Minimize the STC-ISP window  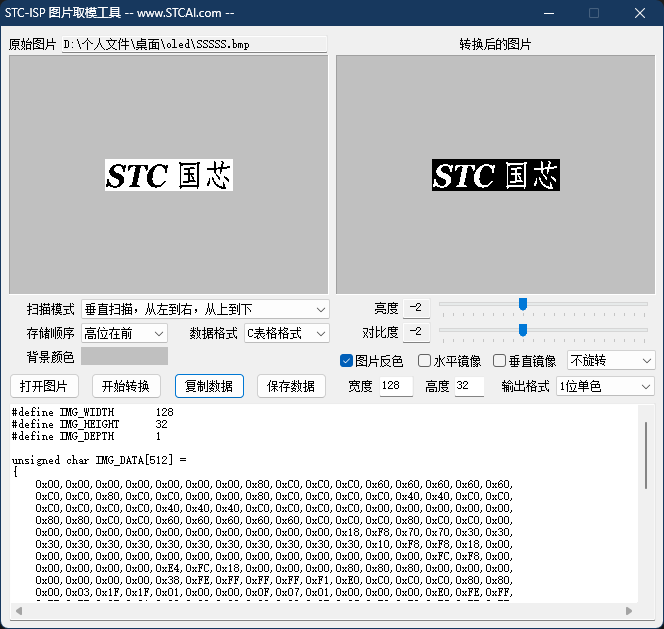point(549,13)
